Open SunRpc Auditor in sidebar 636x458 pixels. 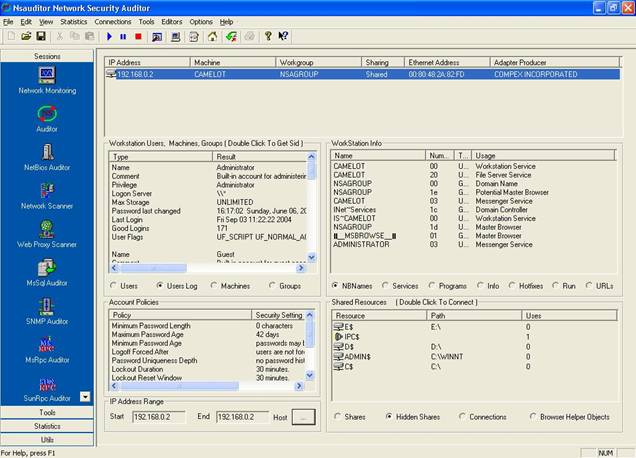point(47,389)
